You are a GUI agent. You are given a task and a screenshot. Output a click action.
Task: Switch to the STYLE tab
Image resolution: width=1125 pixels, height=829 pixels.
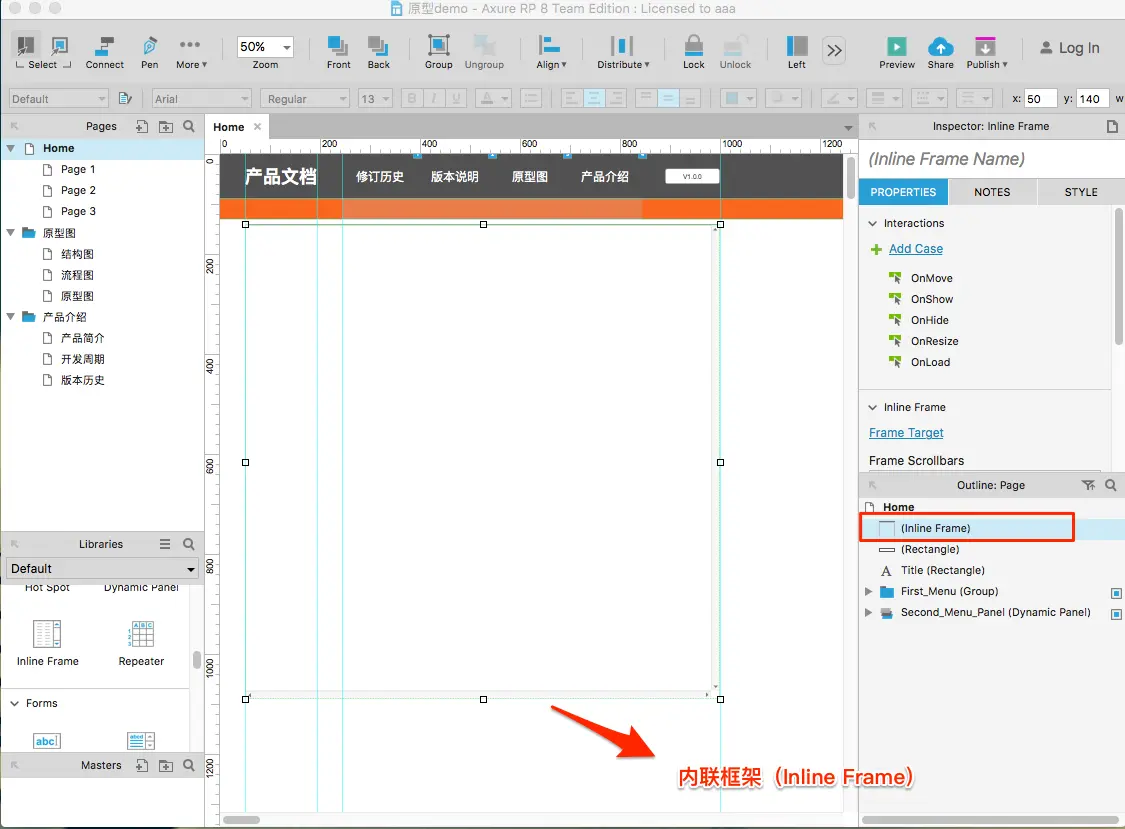click(1081, 192)
